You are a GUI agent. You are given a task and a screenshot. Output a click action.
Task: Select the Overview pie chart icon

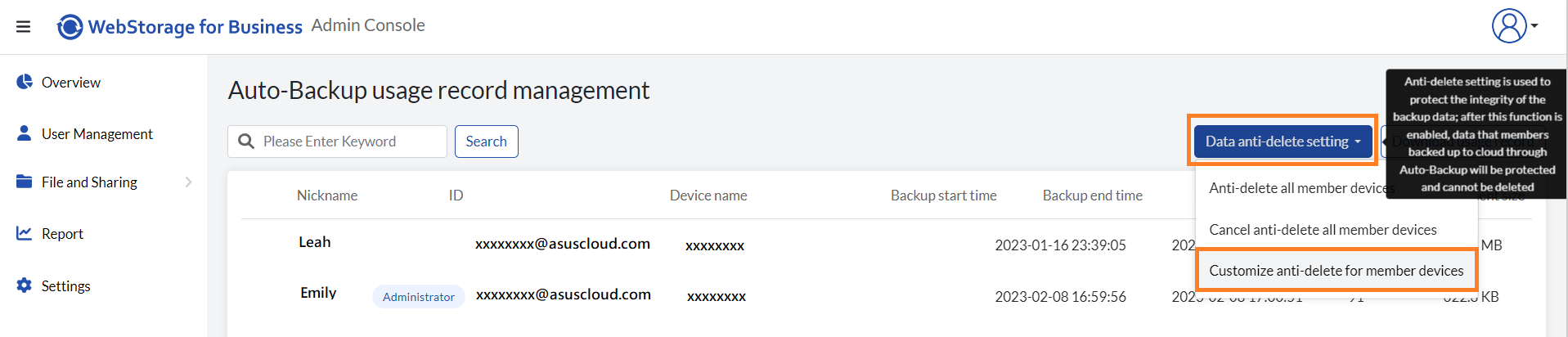click(x=25, y=82)
